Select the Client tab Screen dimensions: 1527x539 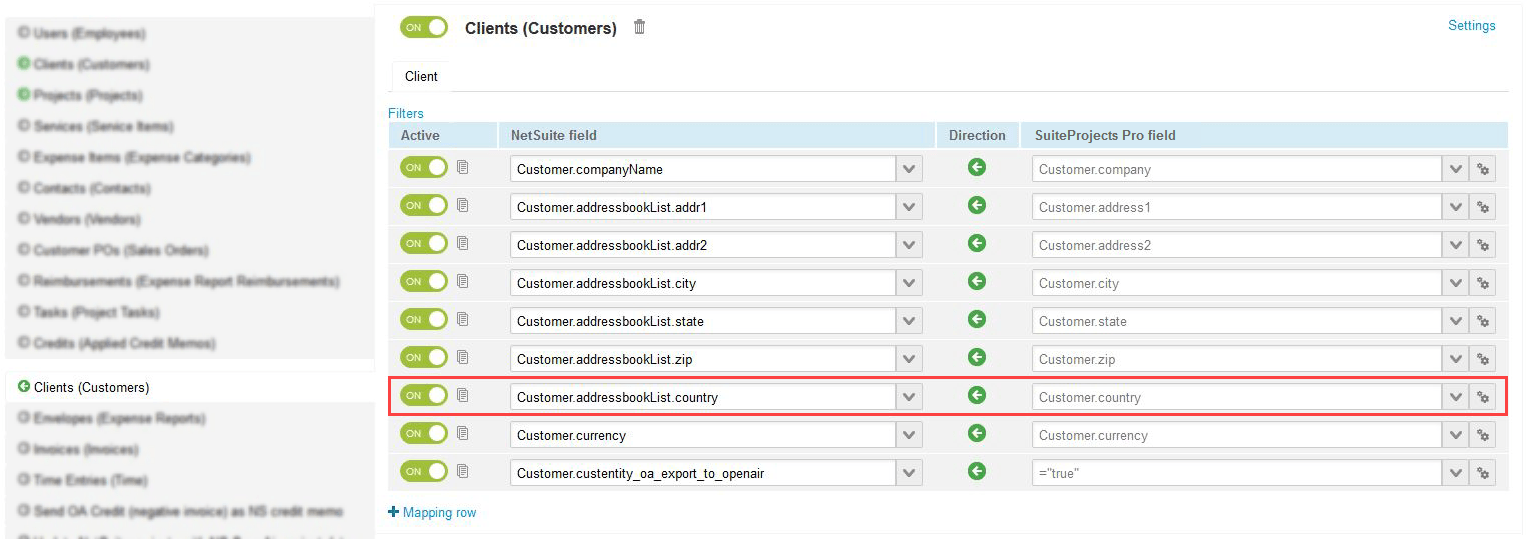click(x=421, y=76)
